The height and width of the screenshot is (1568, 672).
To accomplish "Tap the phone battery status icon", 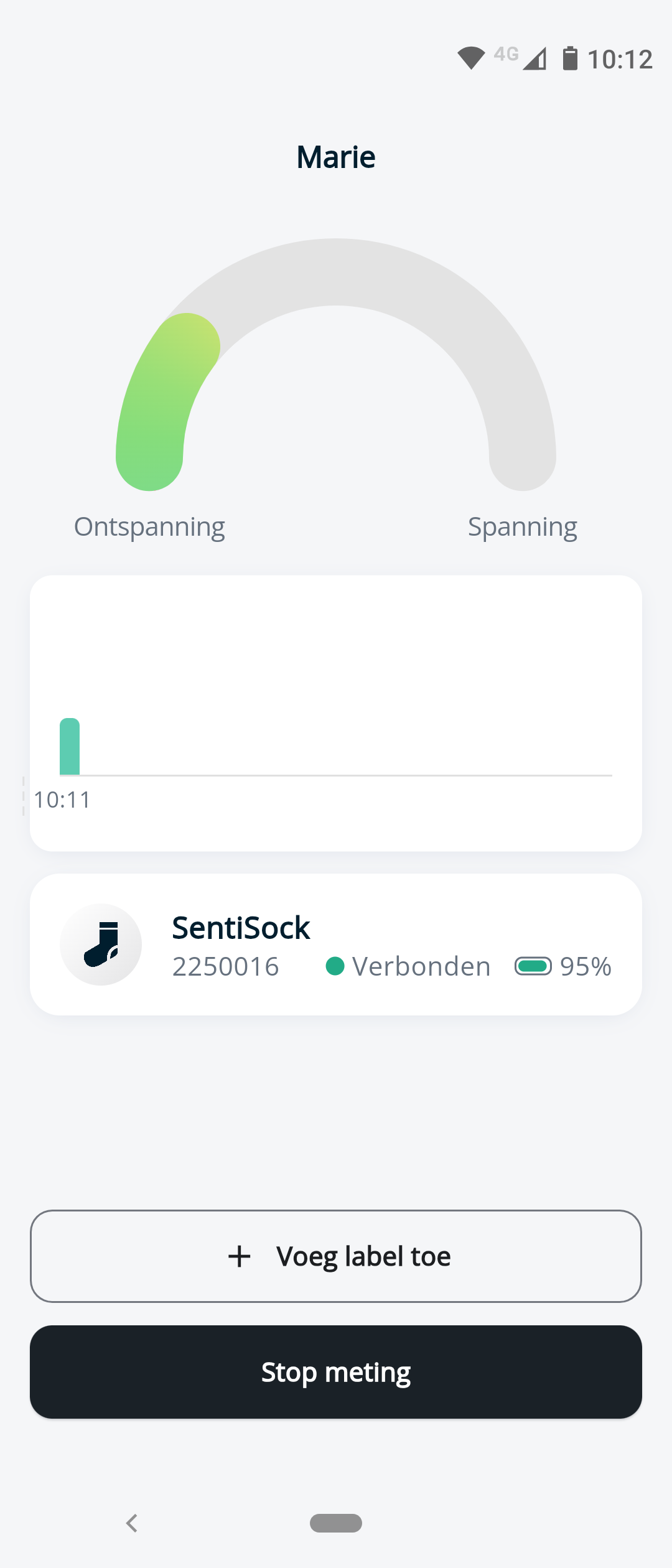I will 570,58.
